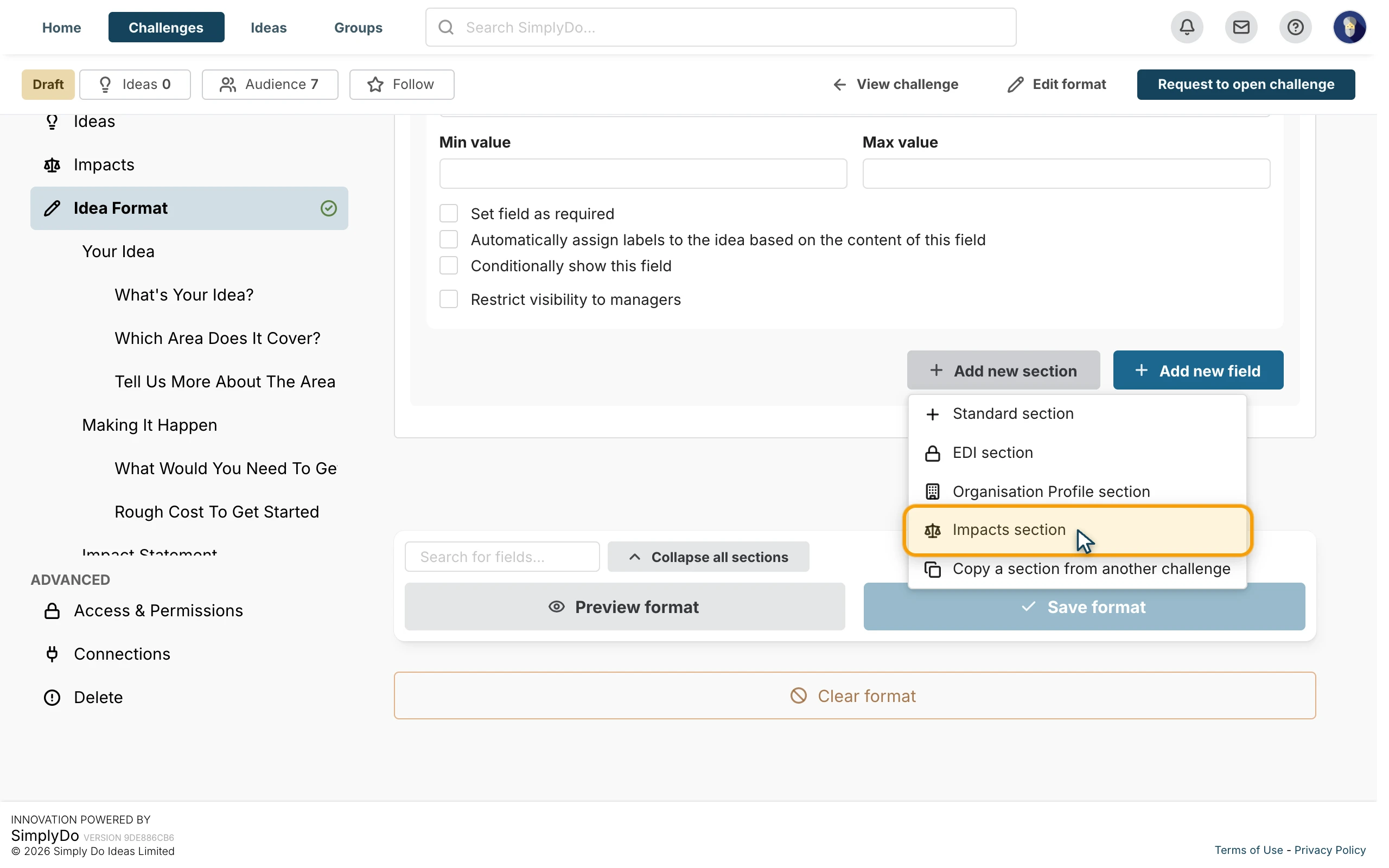Click Preview format button
Screen dimensions: 1389x868
pyautogui.click(x=625, y=607)
